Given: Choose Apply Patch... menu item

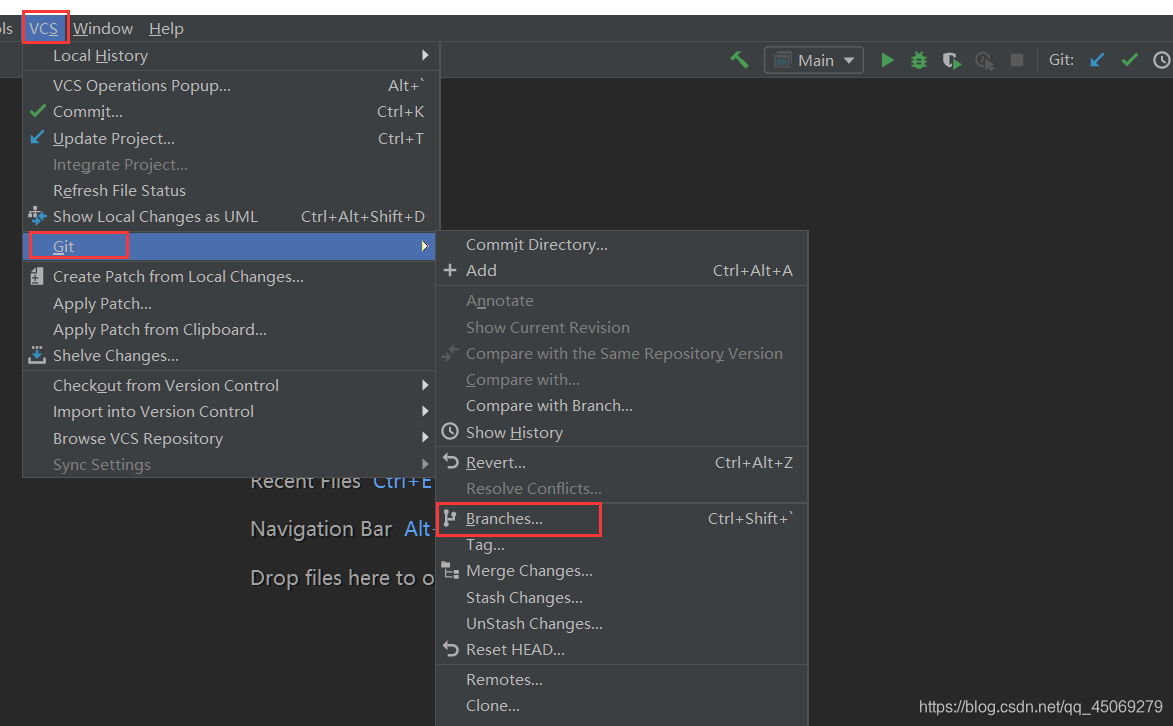Looking at the screenshot, I should pyautogui.click(x=230, y=303).
